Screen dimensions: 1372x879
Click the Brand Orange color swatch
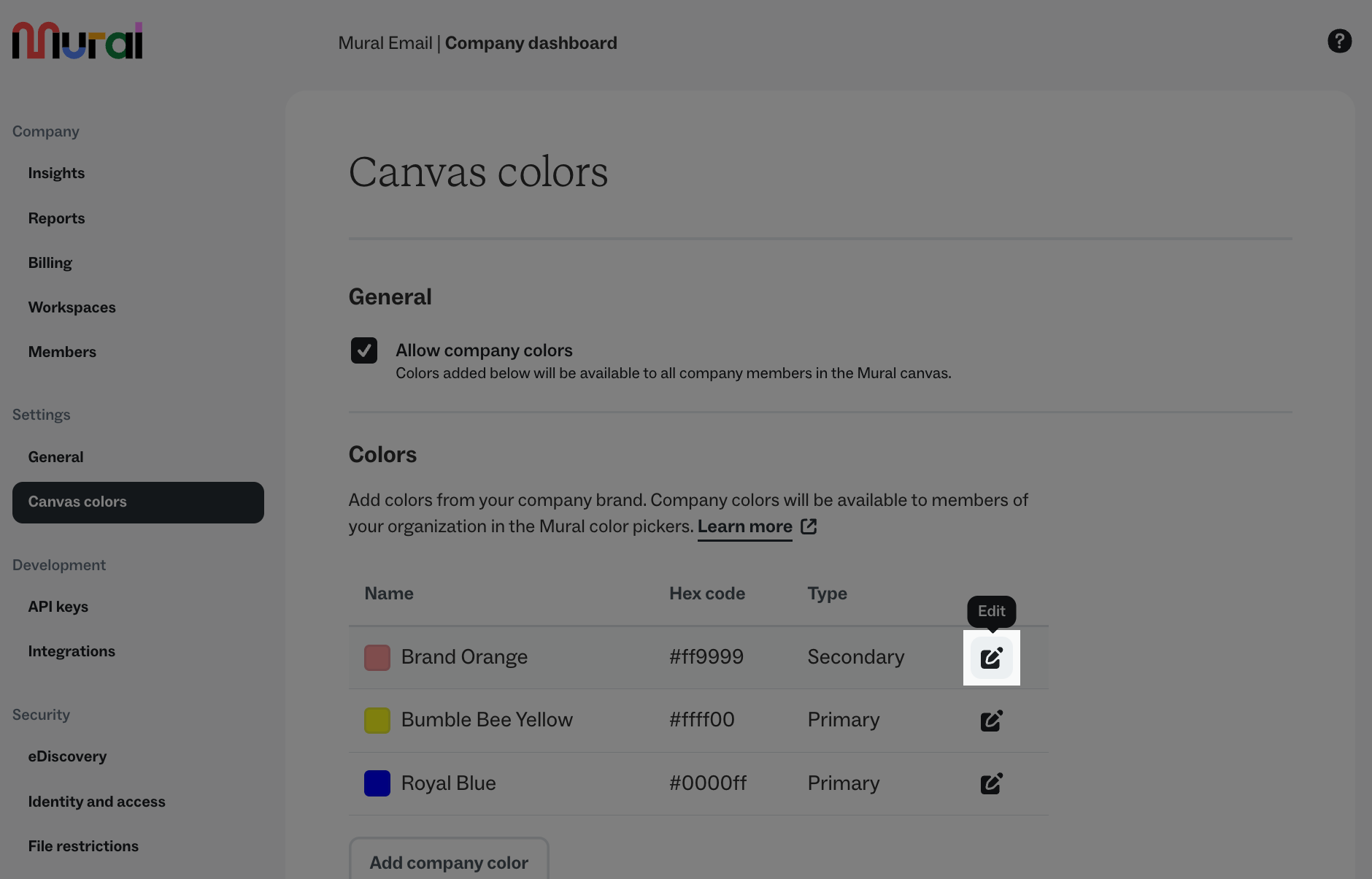pos(377,658)
